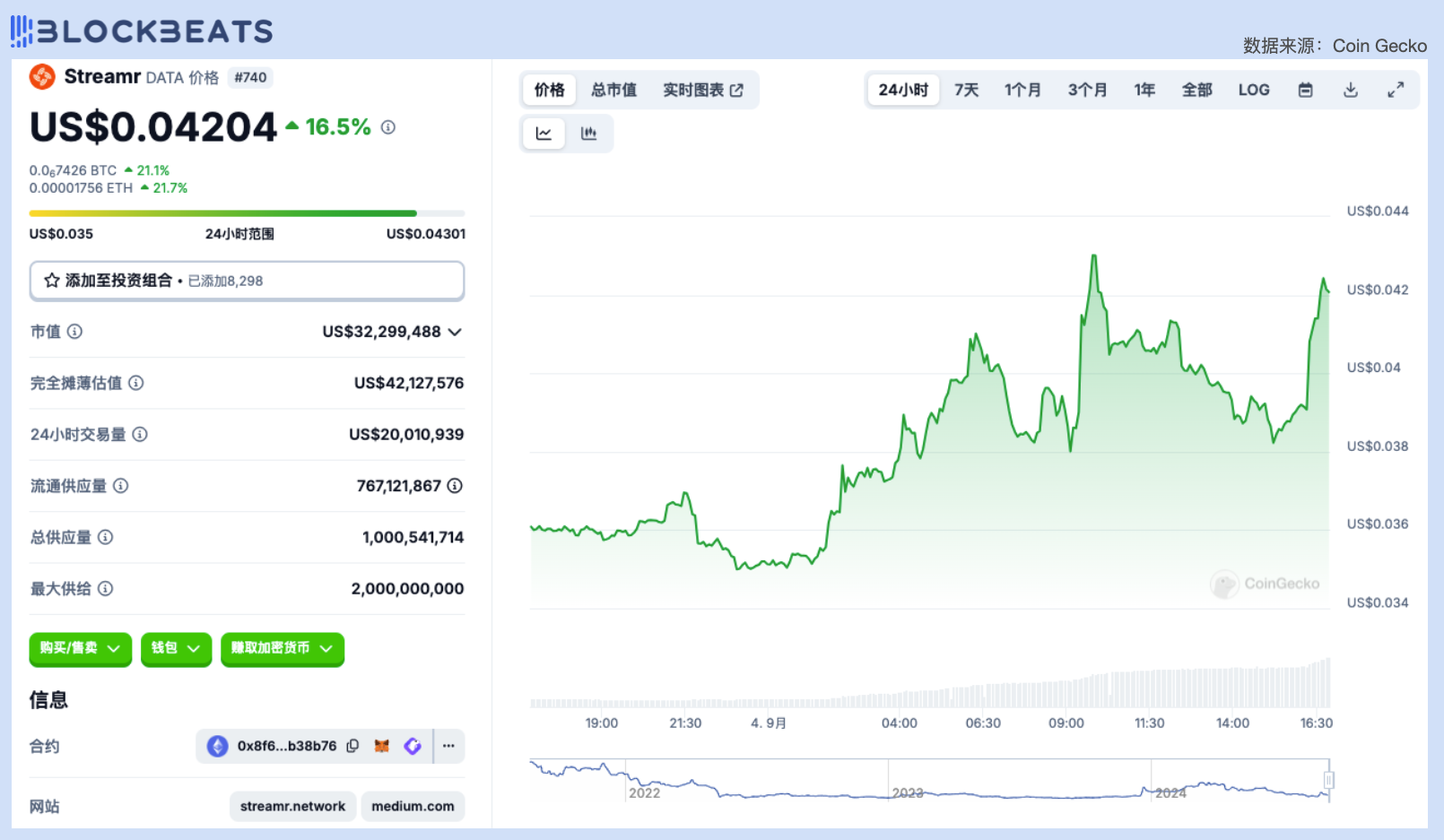Select the 1年 time range
This screenshot has width=1444, height=840.
(x=1144, y=90)
